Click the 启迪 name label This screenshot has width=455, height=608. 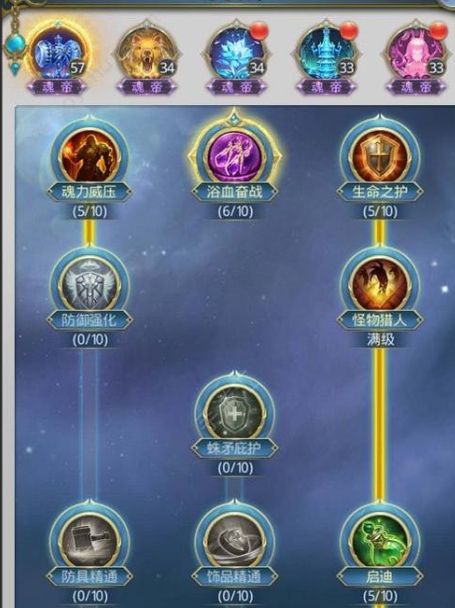tap(380, 577)
